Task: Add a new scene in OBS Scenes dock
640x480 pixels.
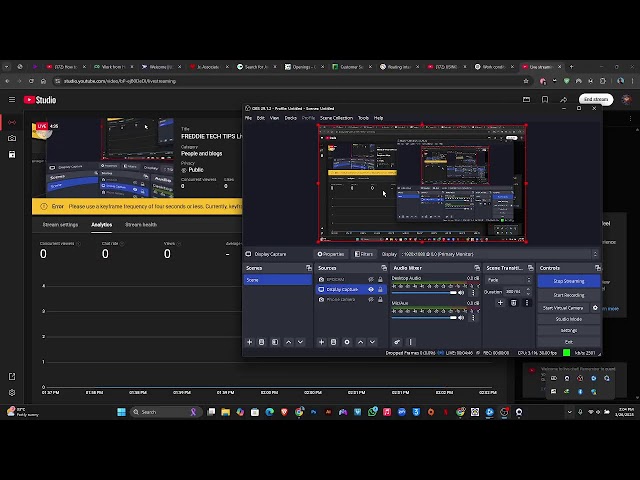Action: click(249, 342)
